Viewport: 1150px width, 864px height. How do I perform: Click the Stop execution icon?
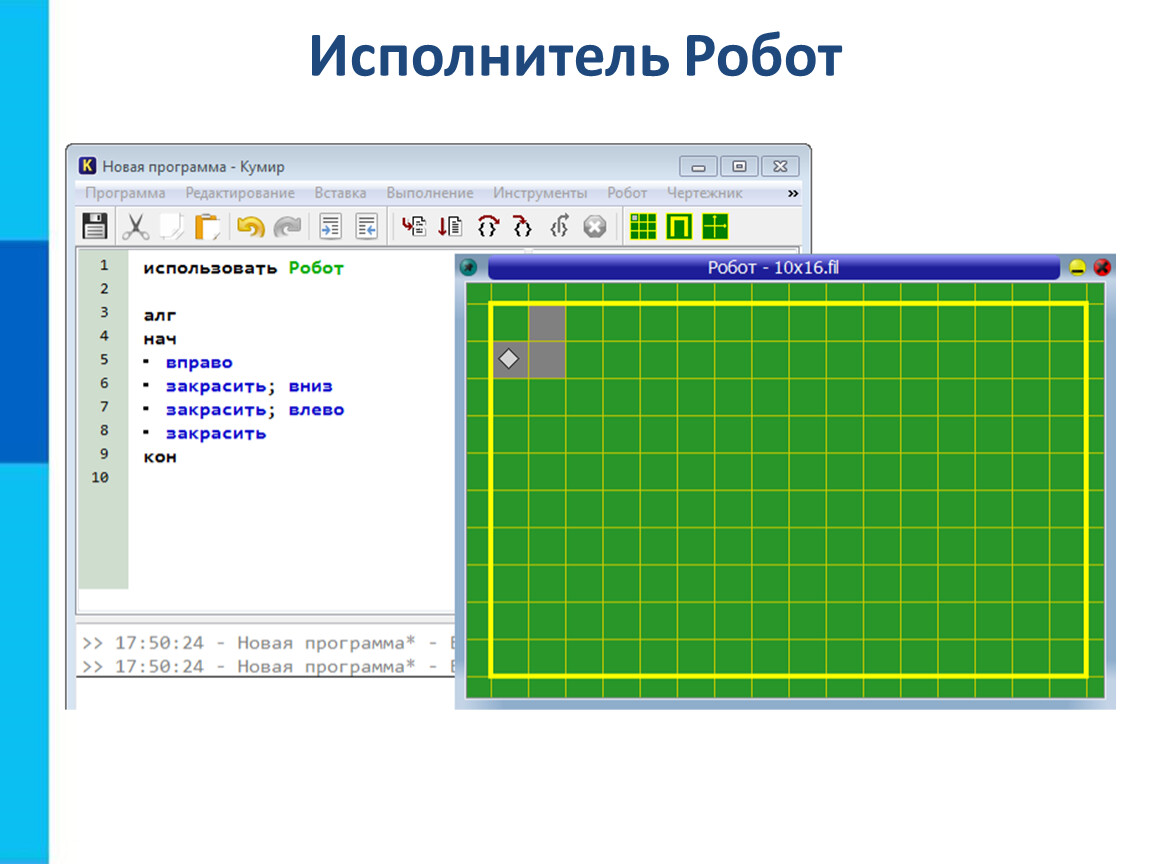pyautogui.click(x=595, y=227)
